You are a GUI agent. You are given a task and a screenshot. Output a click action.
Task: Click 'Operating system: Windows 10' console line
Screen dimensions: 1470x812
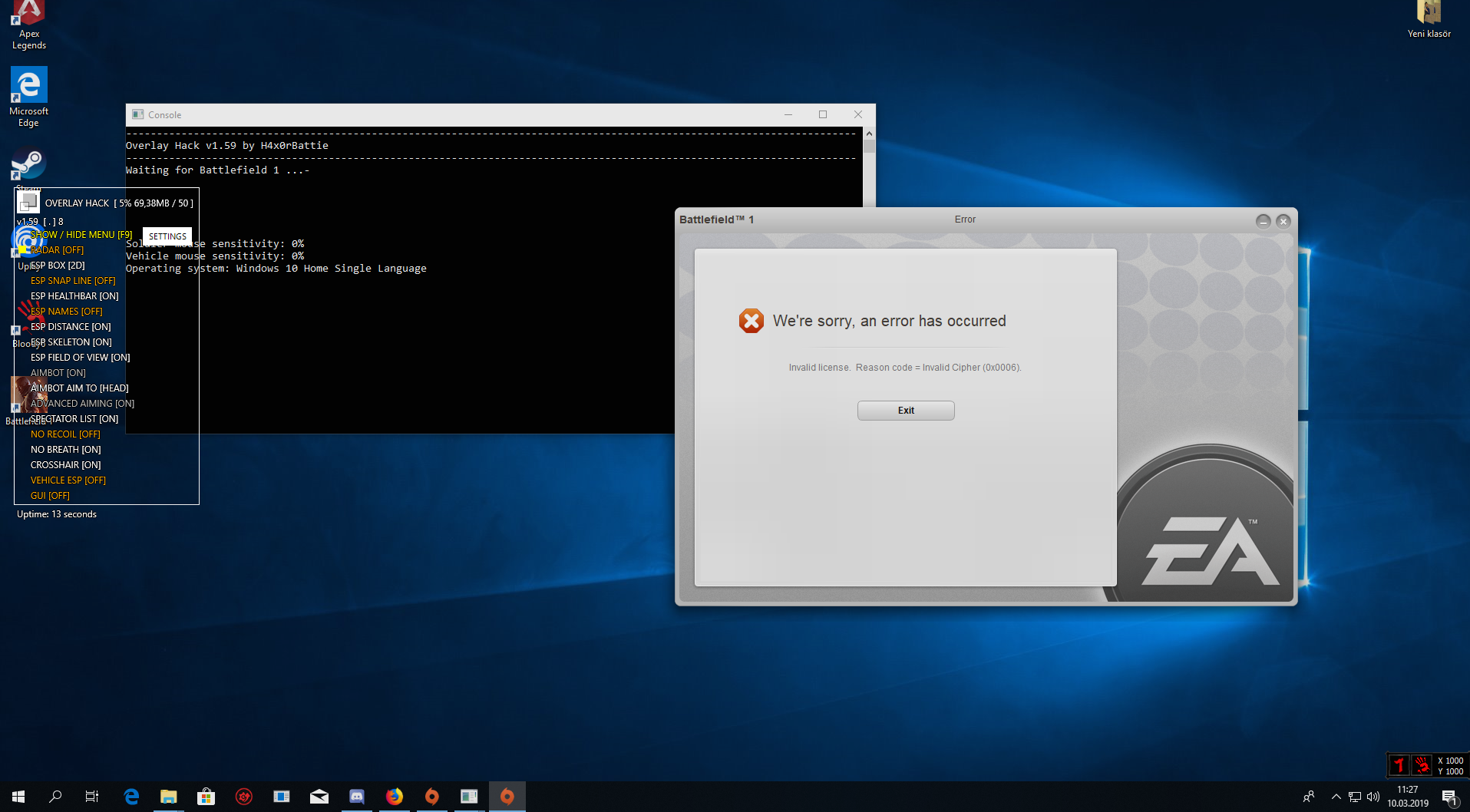pyautogui.click(x=276, y=269)
